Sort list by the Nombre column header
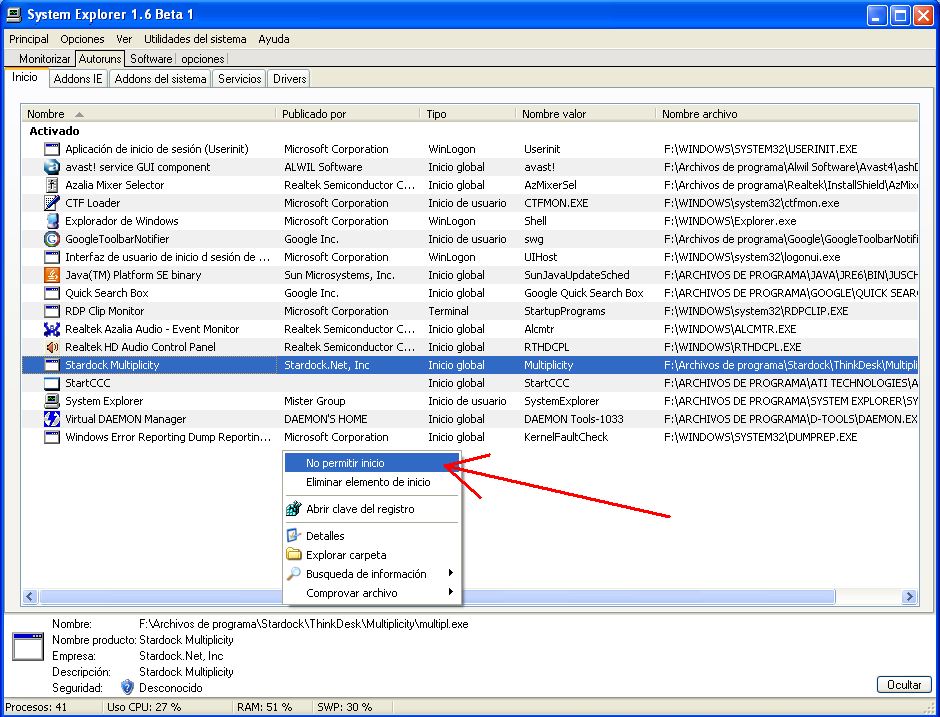Viewport: 940px width, 717px height. [148, 114]
